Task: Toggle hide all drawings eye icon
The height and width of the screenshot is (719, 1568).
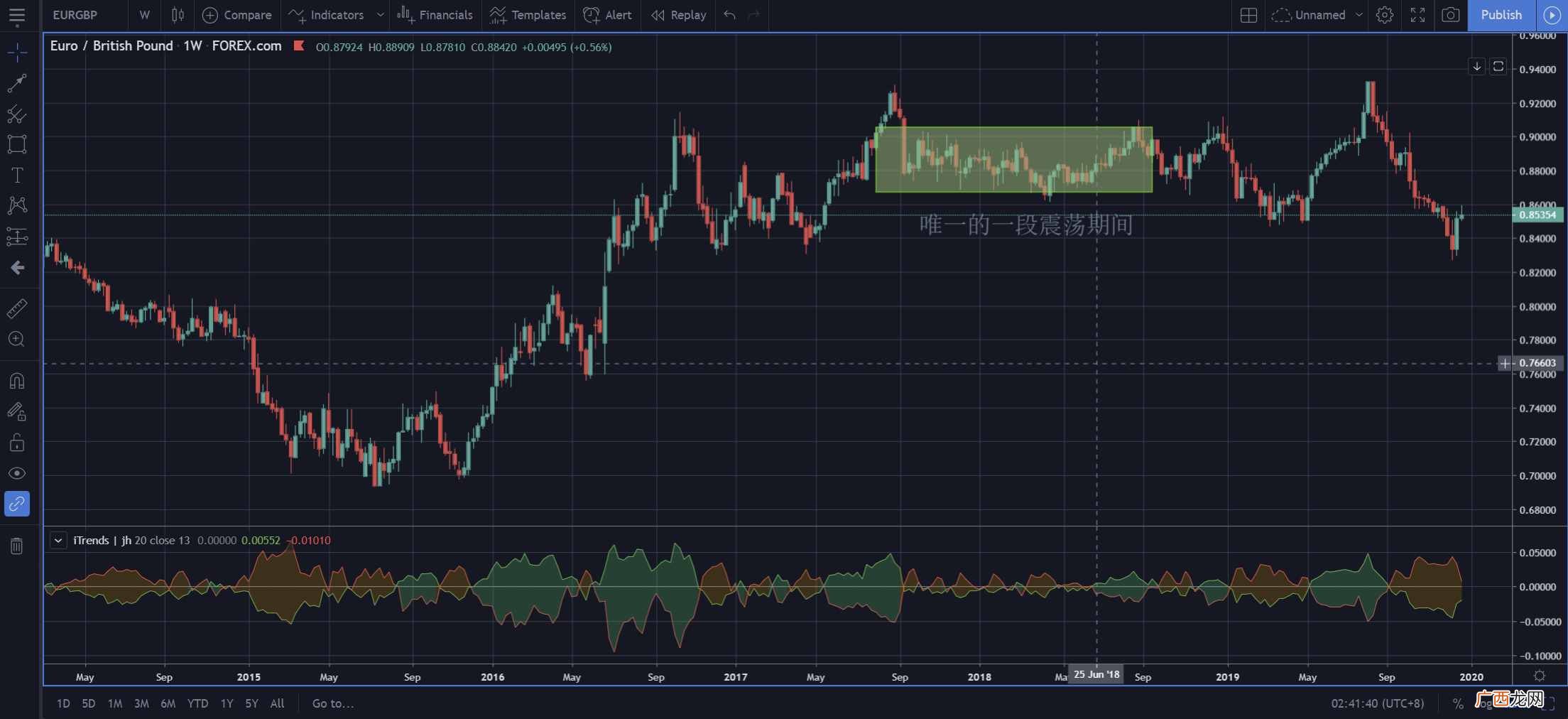Action: tap(17, 473)
